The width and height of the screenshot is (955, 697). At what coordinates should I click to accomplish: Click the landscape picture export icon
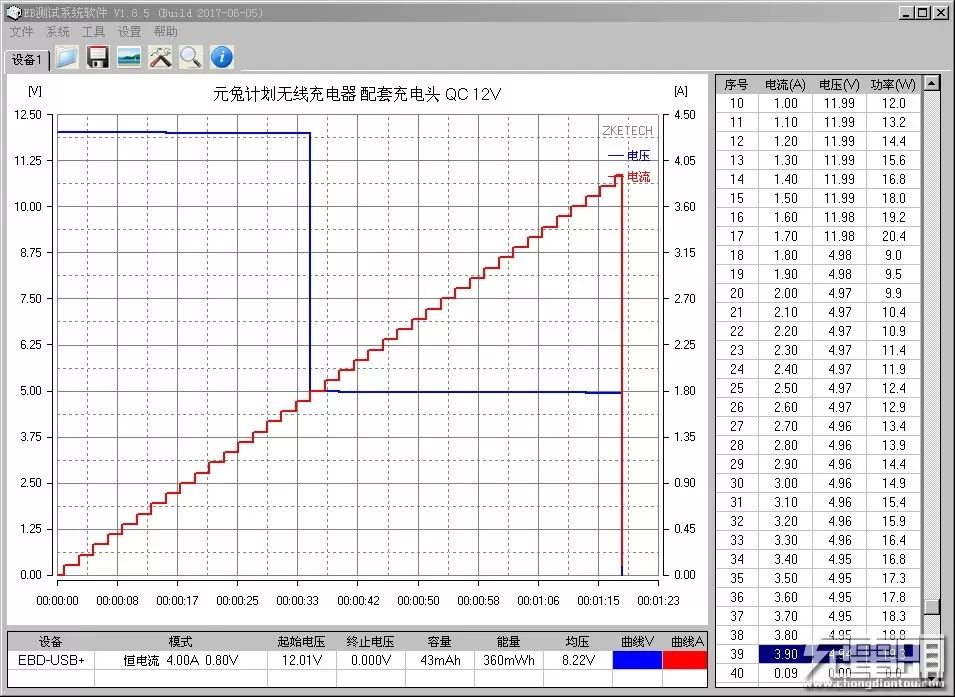pyautogui.click(x=129, y=57)
